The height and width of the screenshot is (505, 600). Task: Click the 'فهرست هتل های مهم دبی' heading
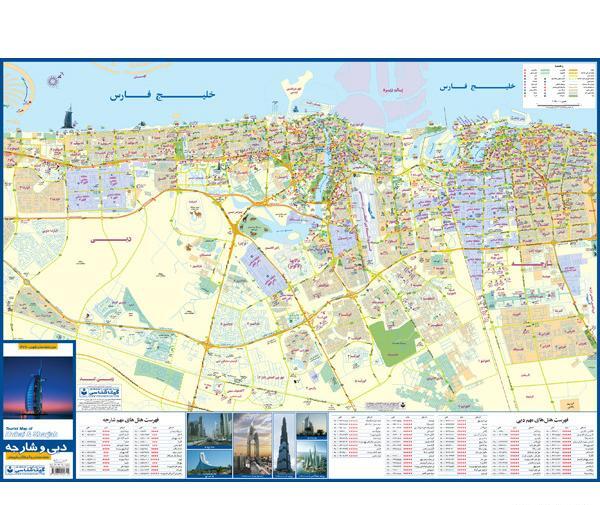[x=544, y=420]
